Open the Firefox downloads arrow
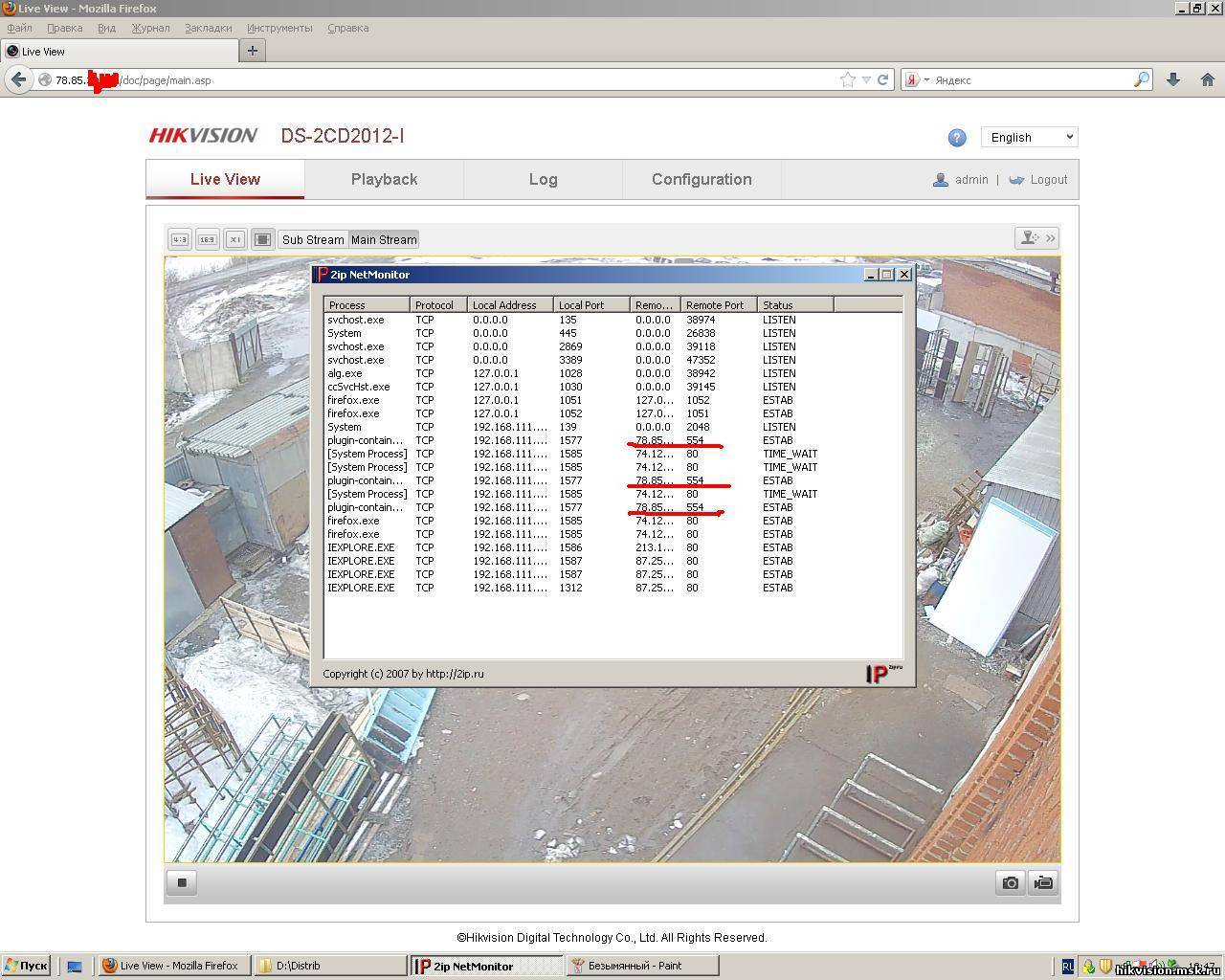 (1173, 79)
